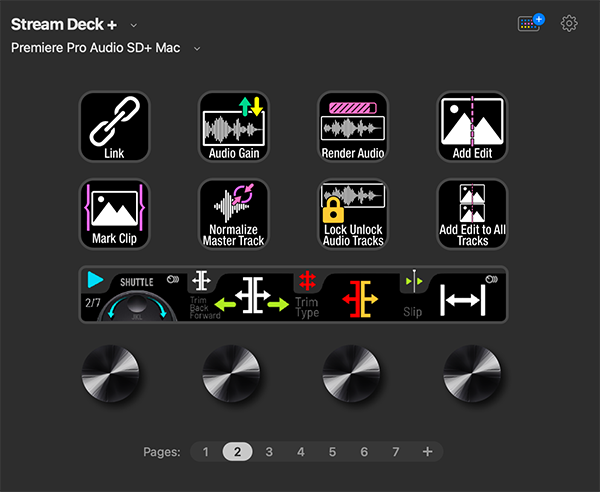Open the Premiere Pro Audio profile dropdown
600x492 pixels.
pyautogui.click(x=197, y=49)
